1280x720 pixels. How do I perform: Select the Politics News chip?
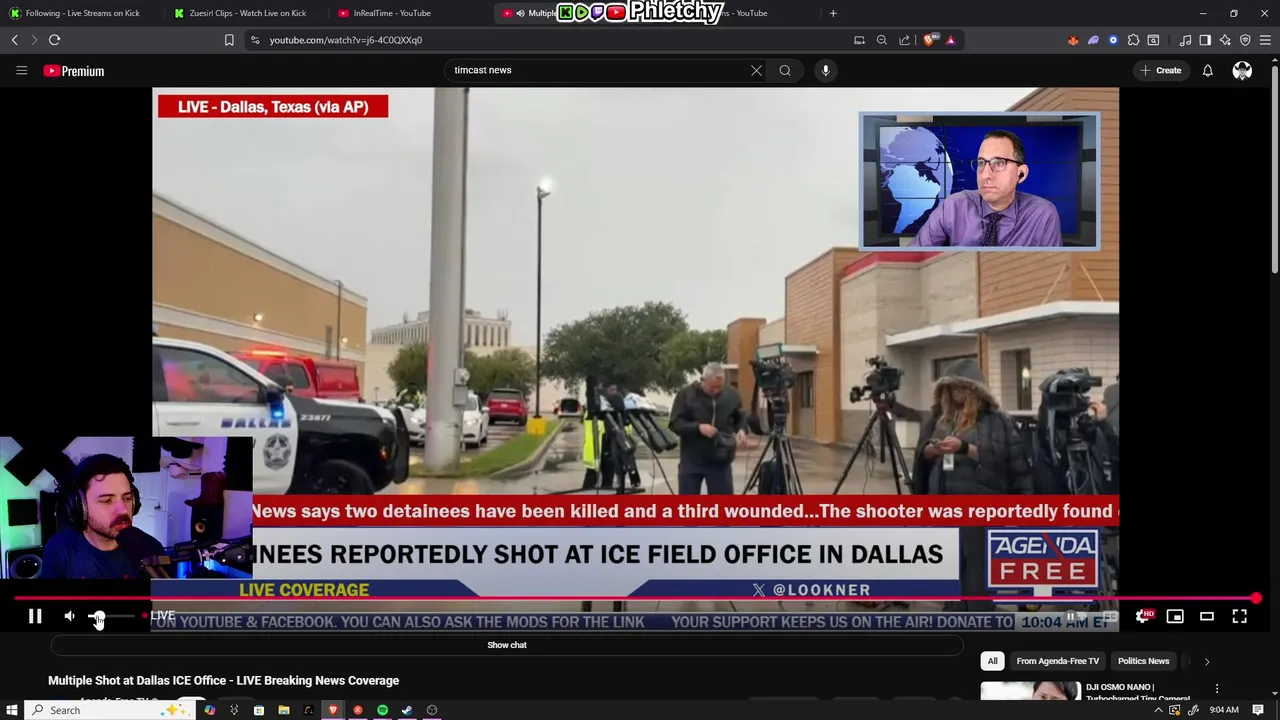pyautogui.click(x=1143, y=661)
